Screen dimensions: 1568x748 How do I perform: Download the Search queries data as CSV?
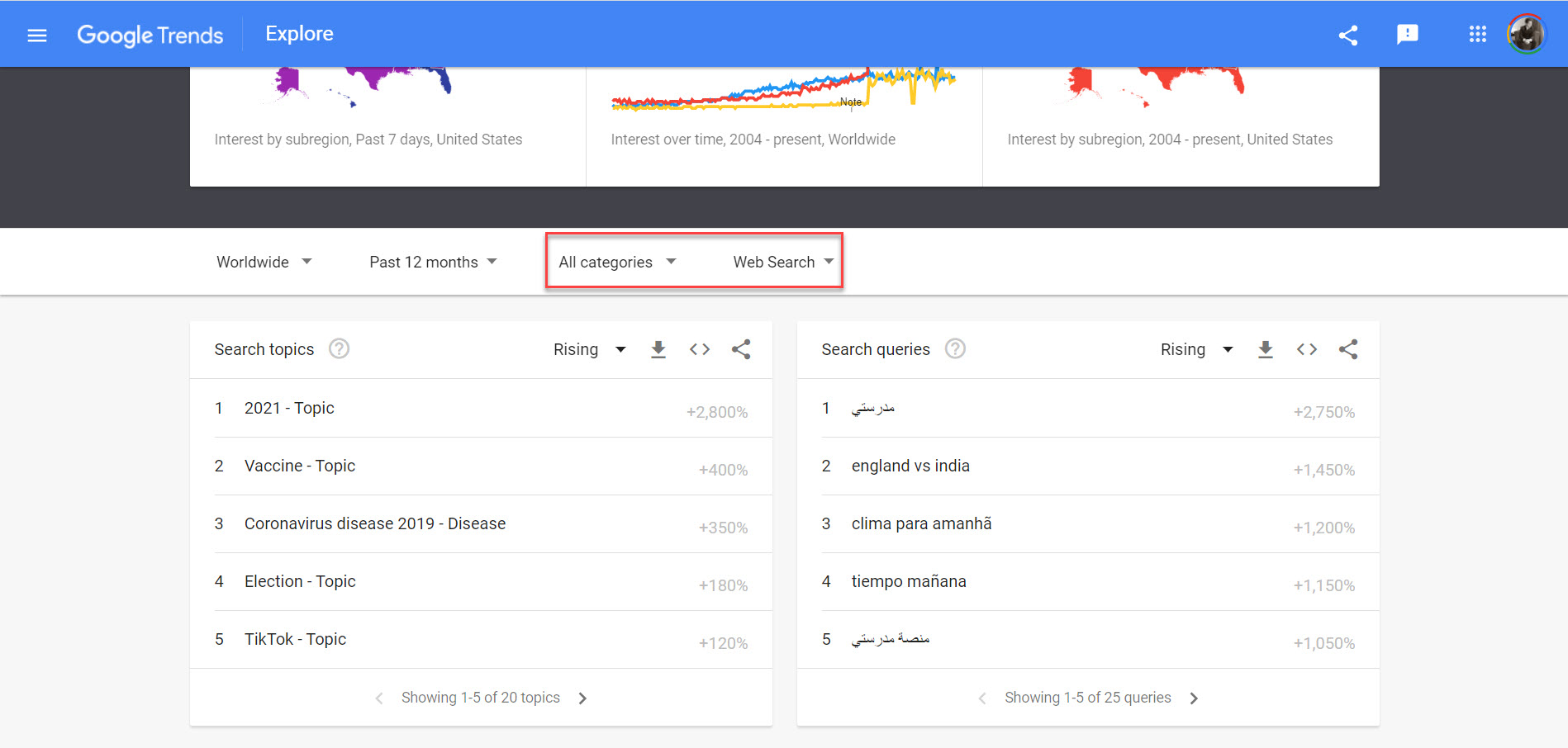pos(1266,349)
